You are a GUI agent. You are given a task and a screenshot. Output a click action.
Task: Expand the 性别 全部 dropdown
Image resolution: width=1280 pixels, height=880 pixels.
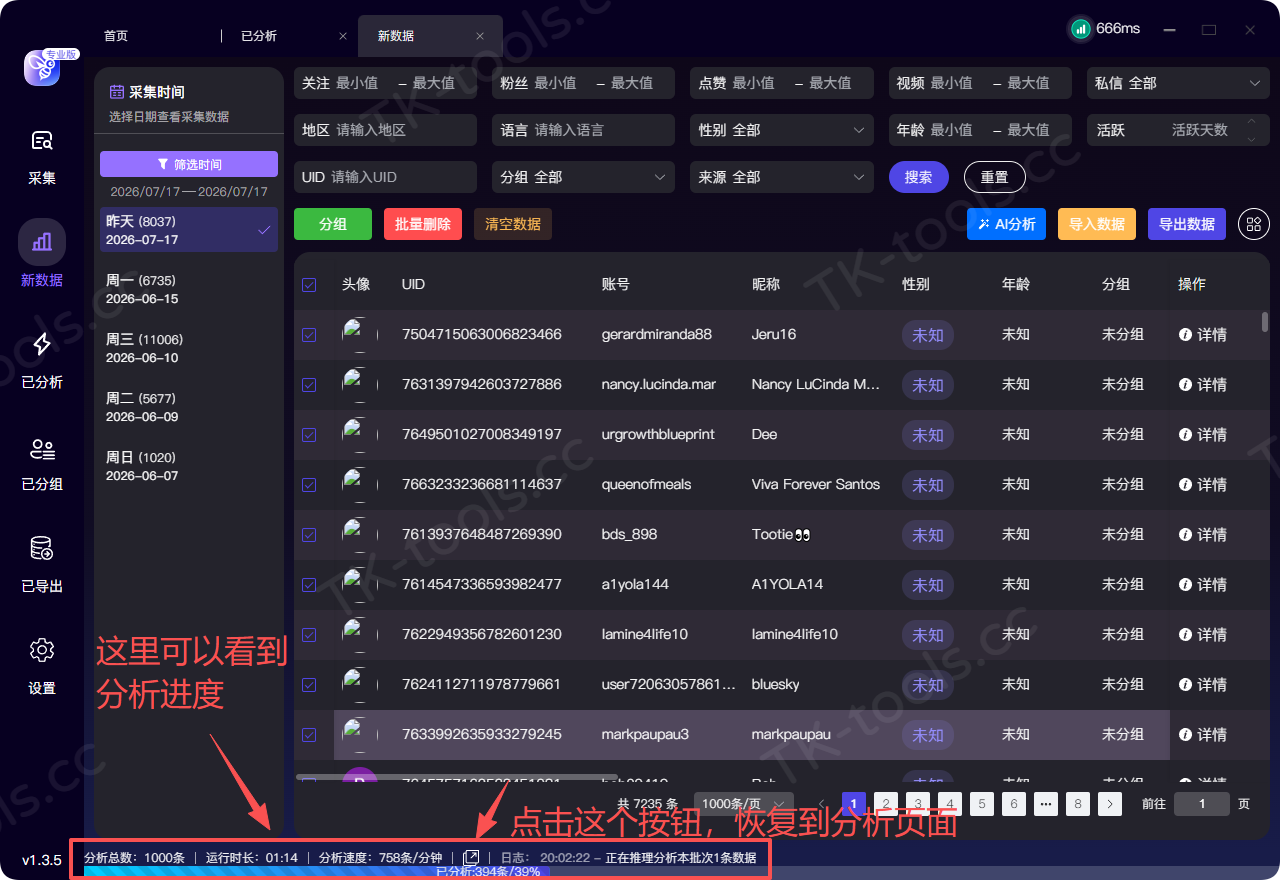[782, 130]
